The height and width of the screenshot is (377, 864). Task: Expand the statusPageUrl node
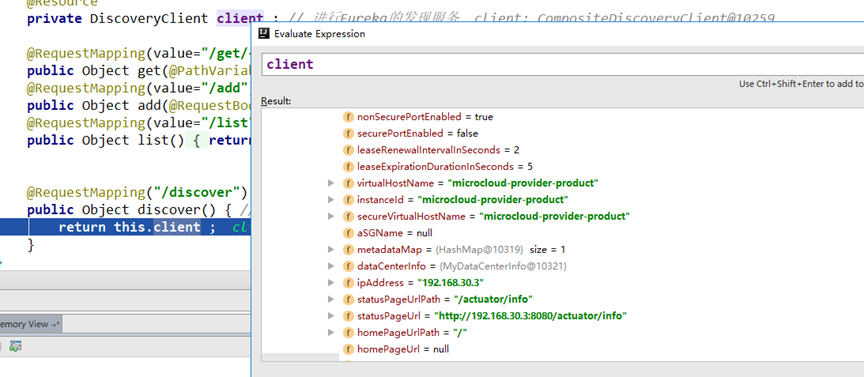pos(331,316)
